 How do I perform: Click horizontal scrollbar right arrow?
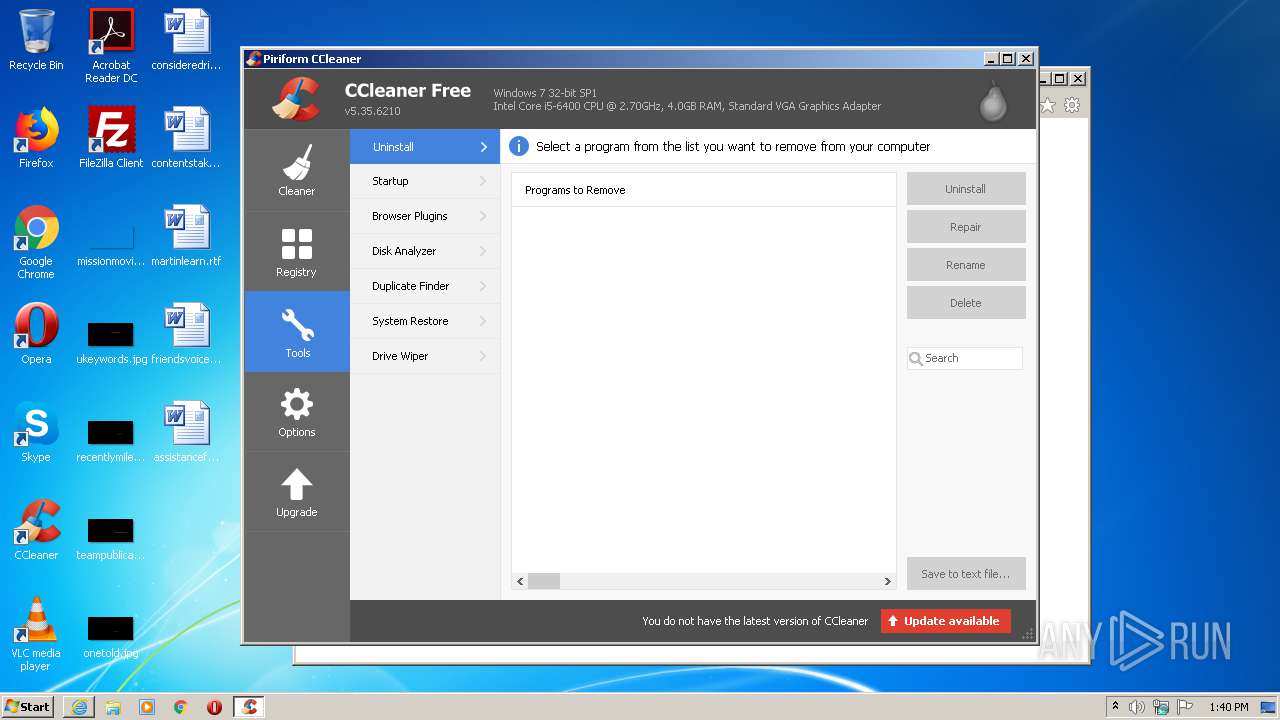887,581
